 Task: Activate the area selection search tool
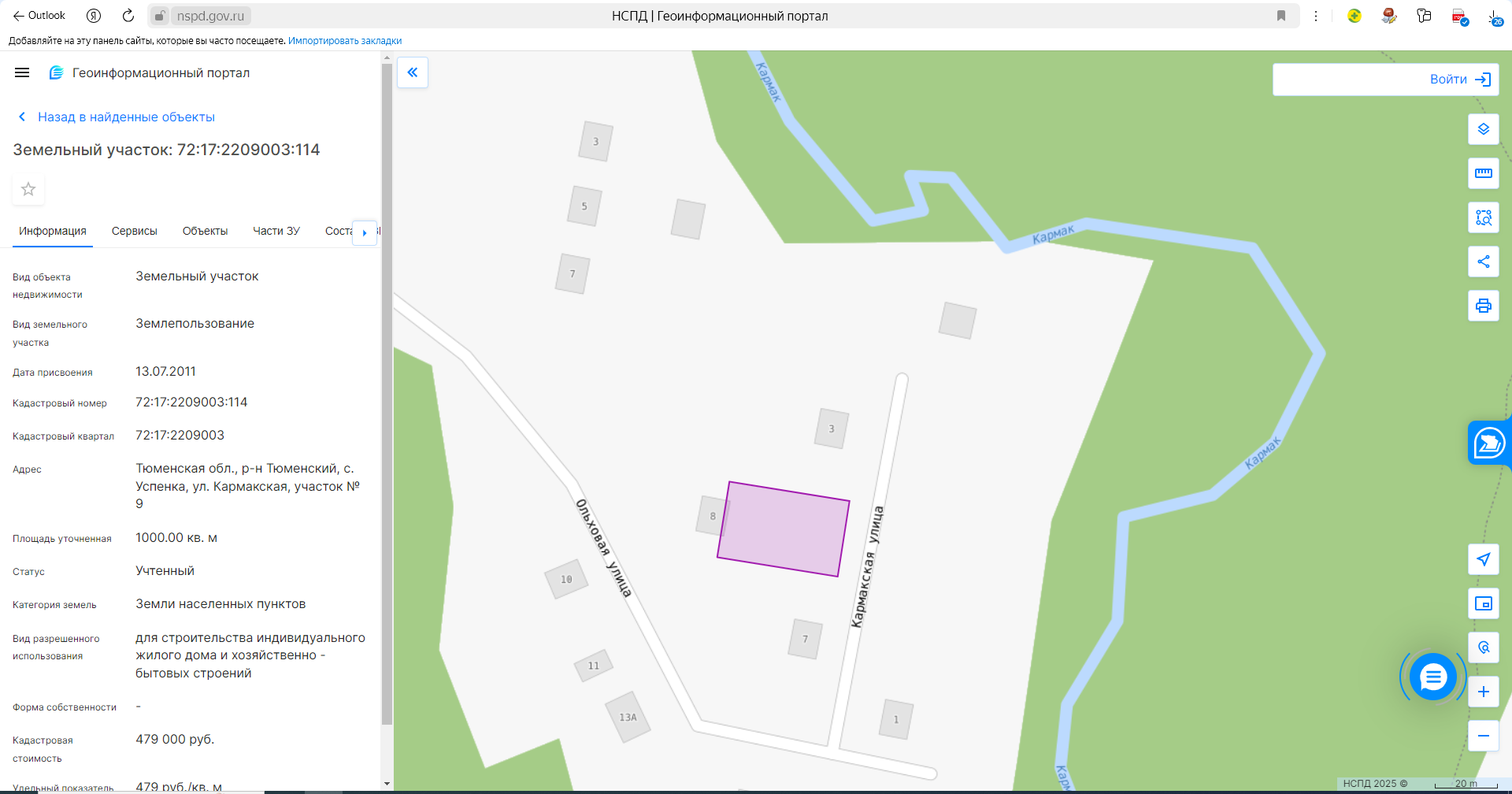[1483, 217]
